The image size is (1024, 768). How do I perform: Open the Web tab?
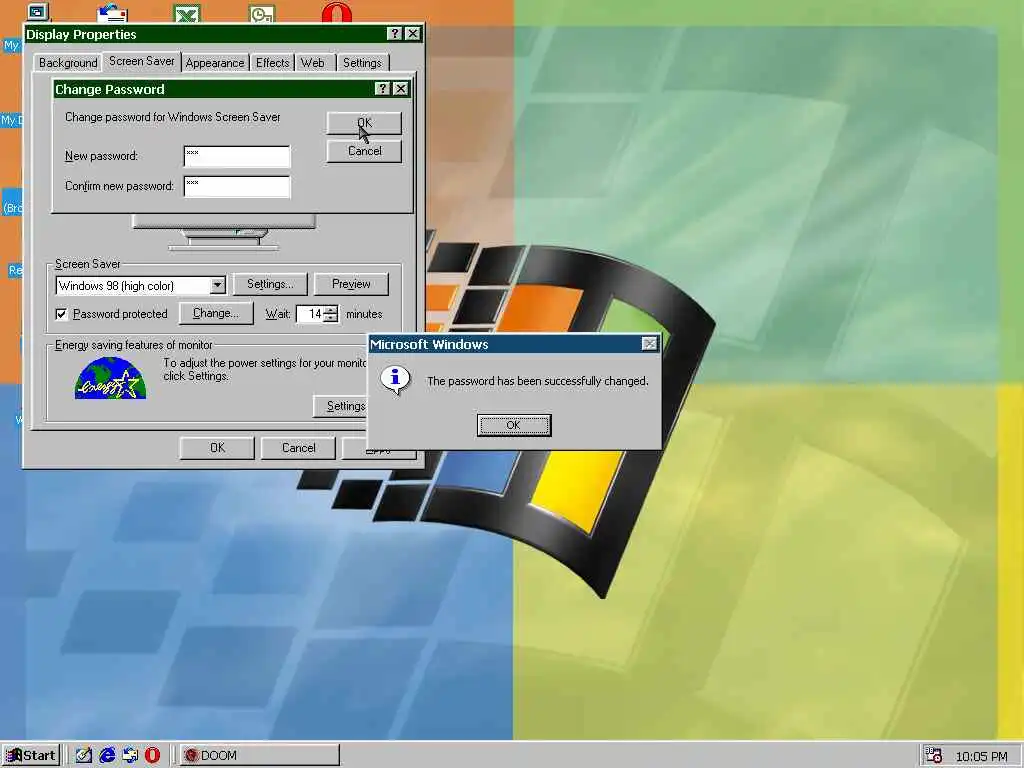(x=313, y=63)
